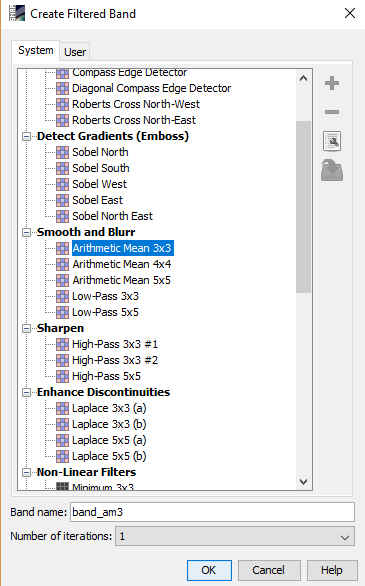
Task: Click the icon beside High-Pass 5x5
Action: tap(62, 376)
